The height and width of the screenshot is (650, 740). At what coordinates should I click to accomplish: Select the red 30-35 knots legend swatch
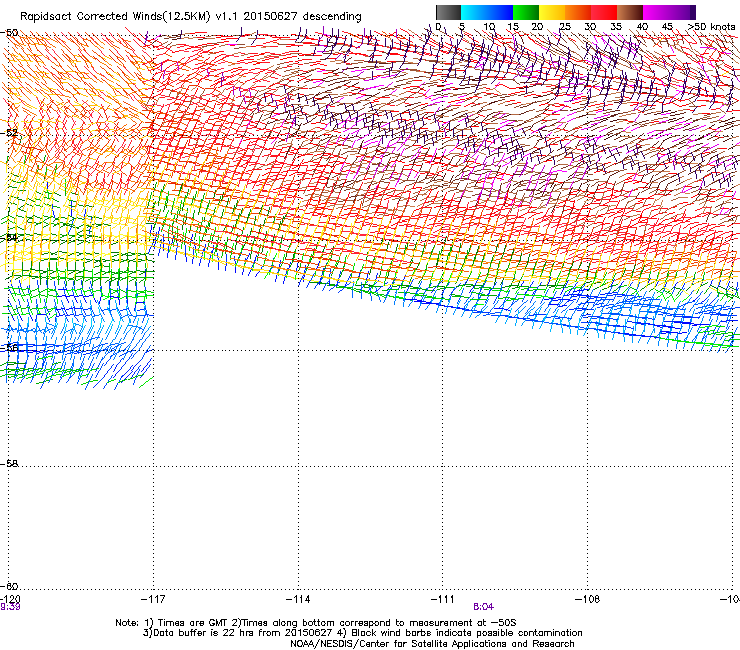[604, 12]
